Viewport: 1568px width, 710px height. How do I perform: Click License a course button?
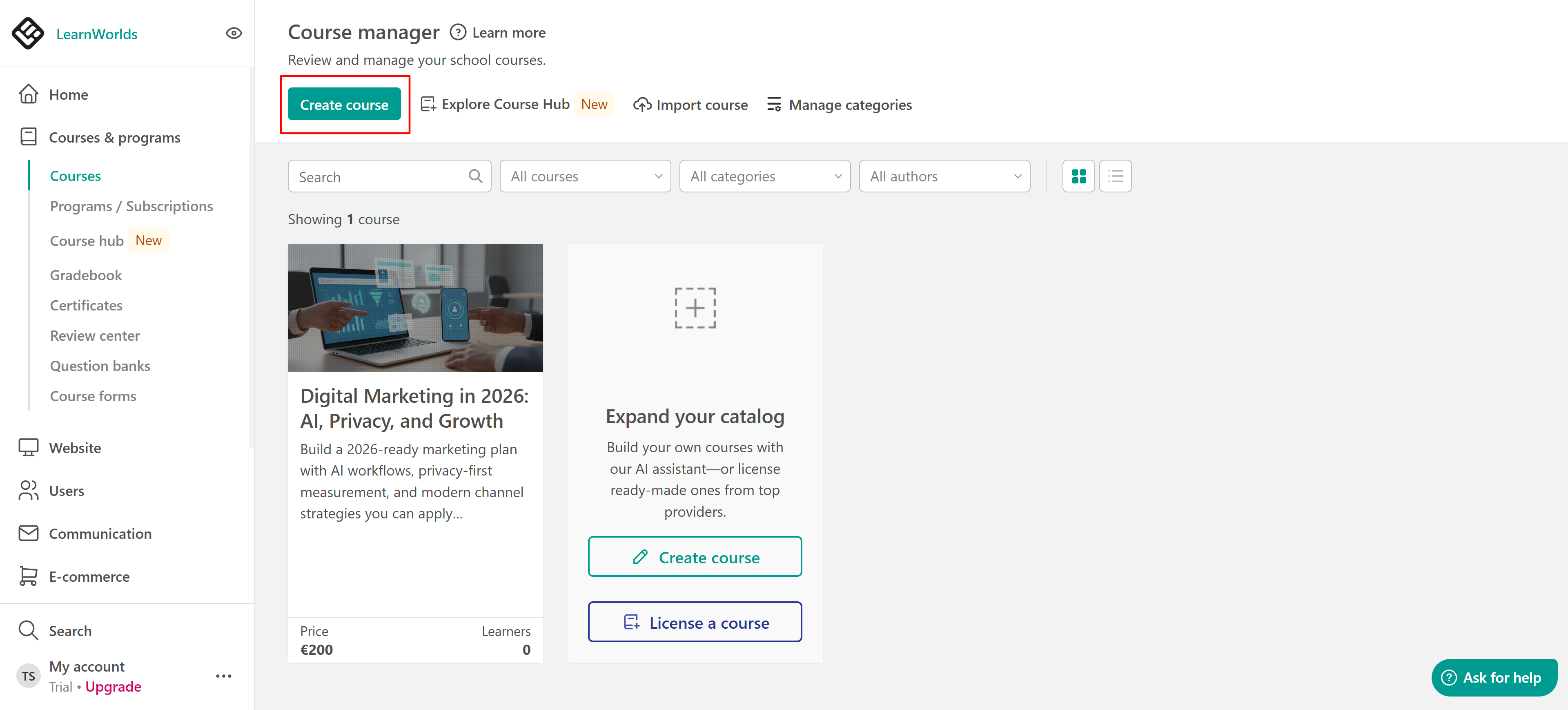[x=695, y=622]
